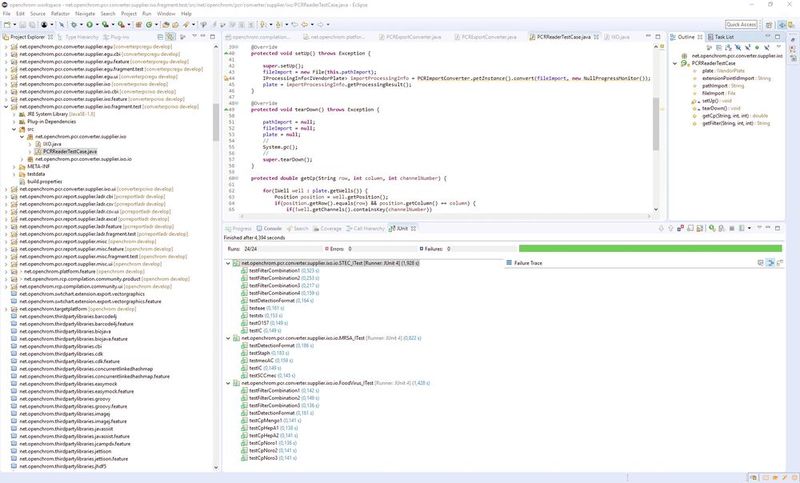The image size is (800, 483).
Task: Click Open Perspective icon beside Quick Access
Action: (x=768, y=24)
